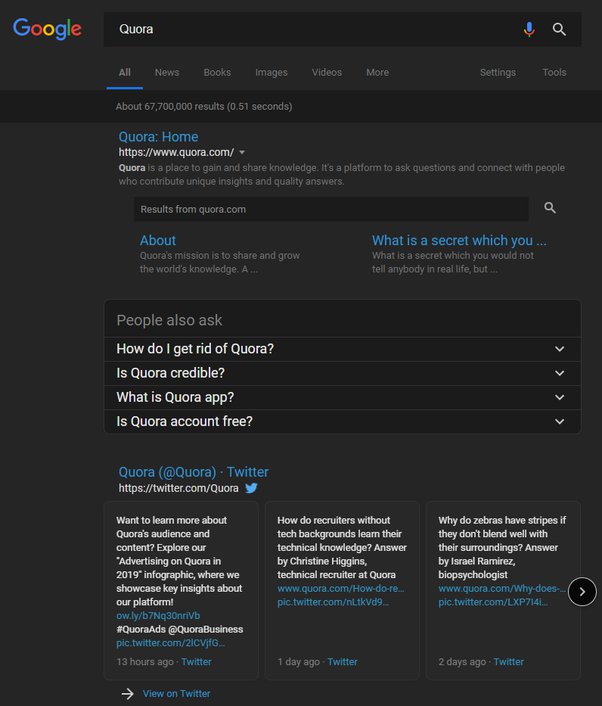Image resolution: width=602 pixels, height=706 pixels.
Task: Click the Twitter bird icon beside the URL
Action: coord(251,488)
